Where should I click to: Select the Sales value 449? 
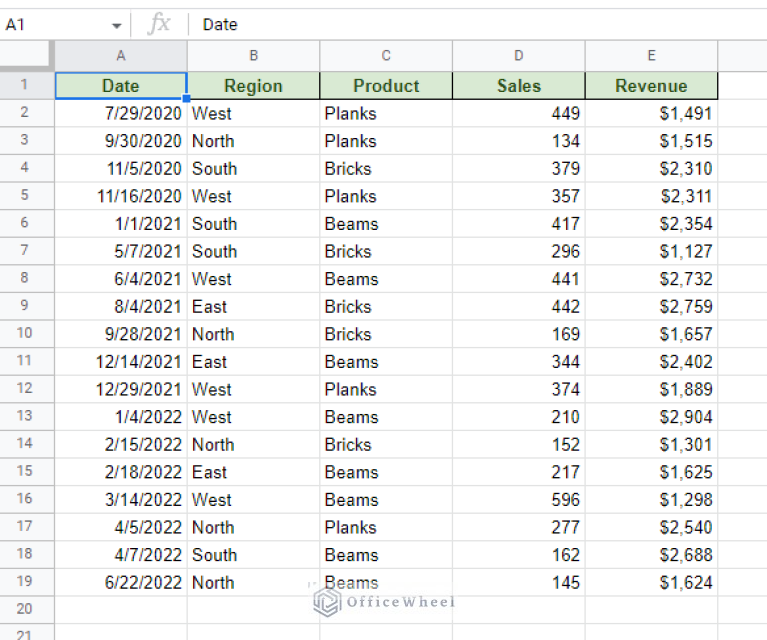point(519,114)
